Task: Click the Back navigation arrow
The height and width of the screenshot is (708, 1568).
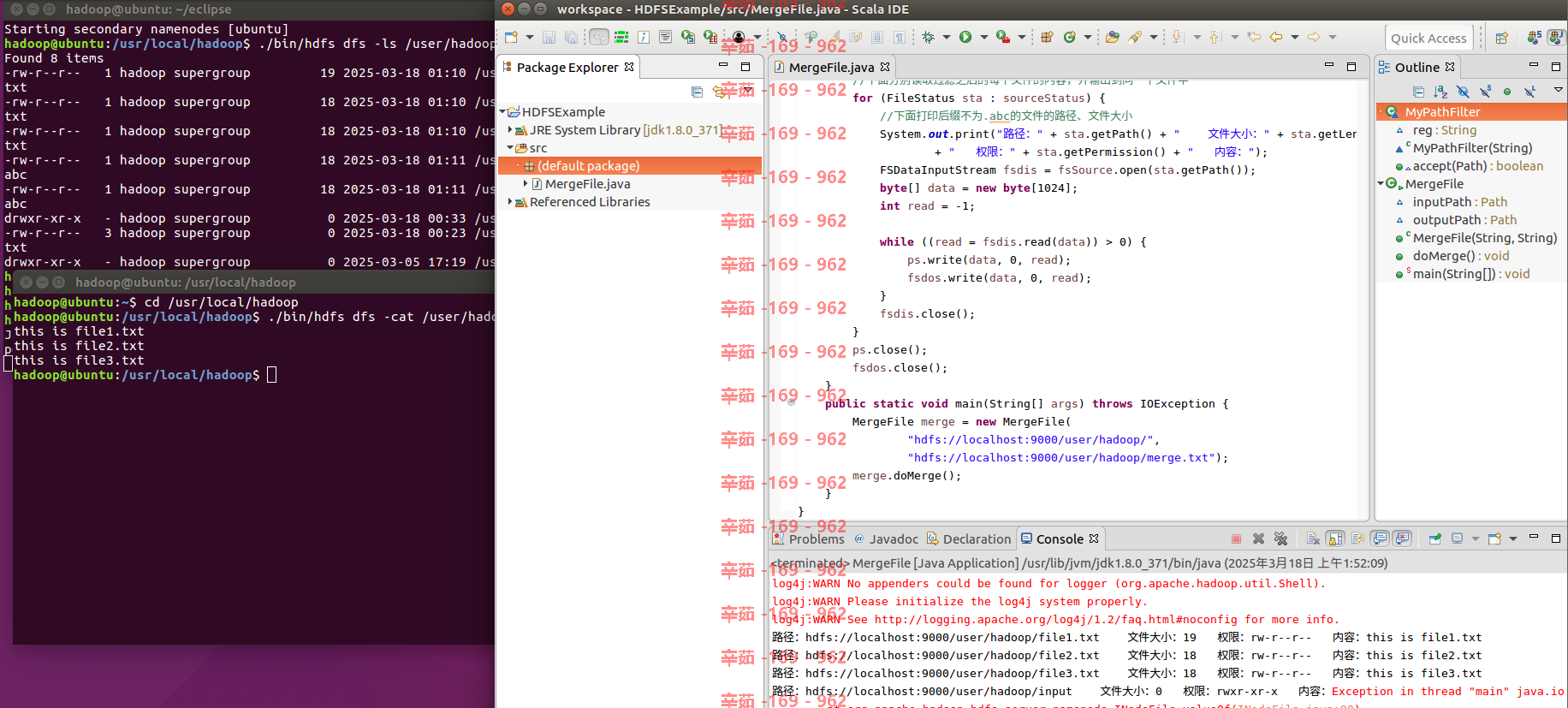Action: pyautogui.click(x=1275, y=37)
